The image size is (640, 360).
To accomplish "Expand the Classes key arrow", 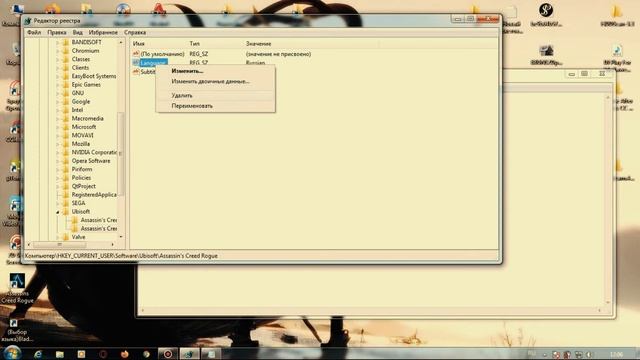I will pyautogui.click(x=58, y=59).
